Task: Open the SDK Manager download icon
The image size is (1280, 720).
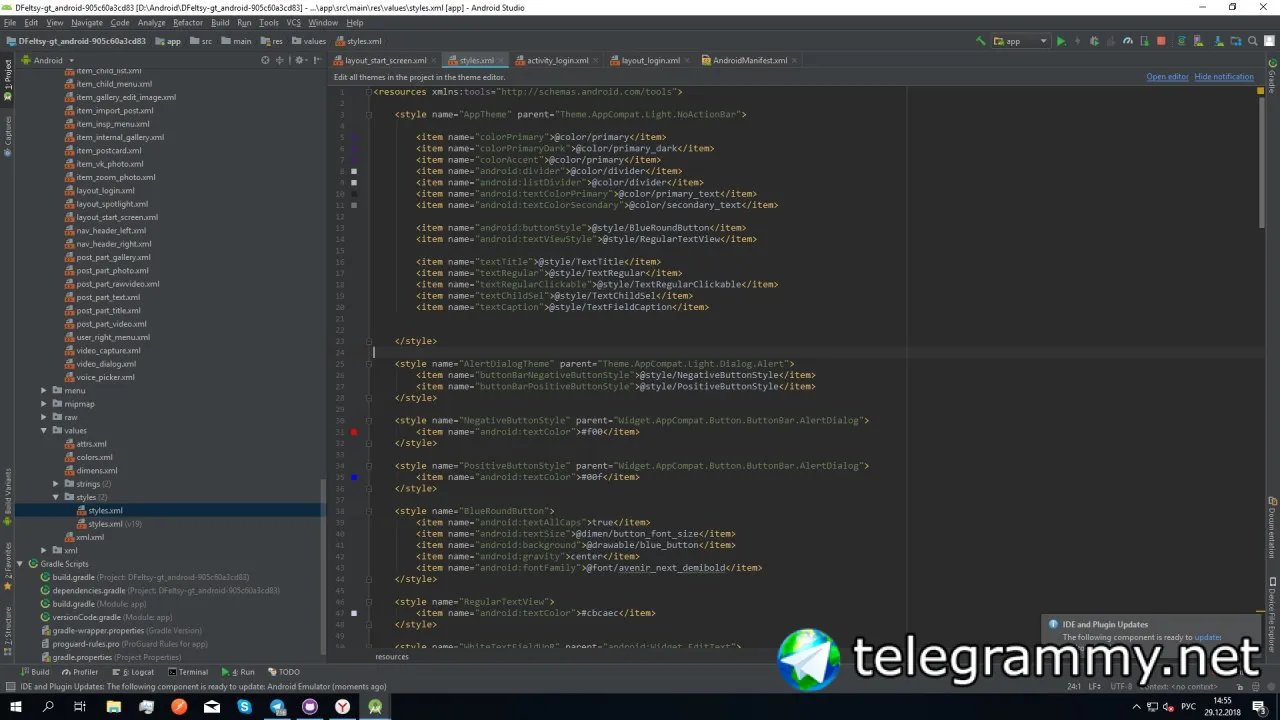Action: pyautogui.click(x=1219, y=41)
